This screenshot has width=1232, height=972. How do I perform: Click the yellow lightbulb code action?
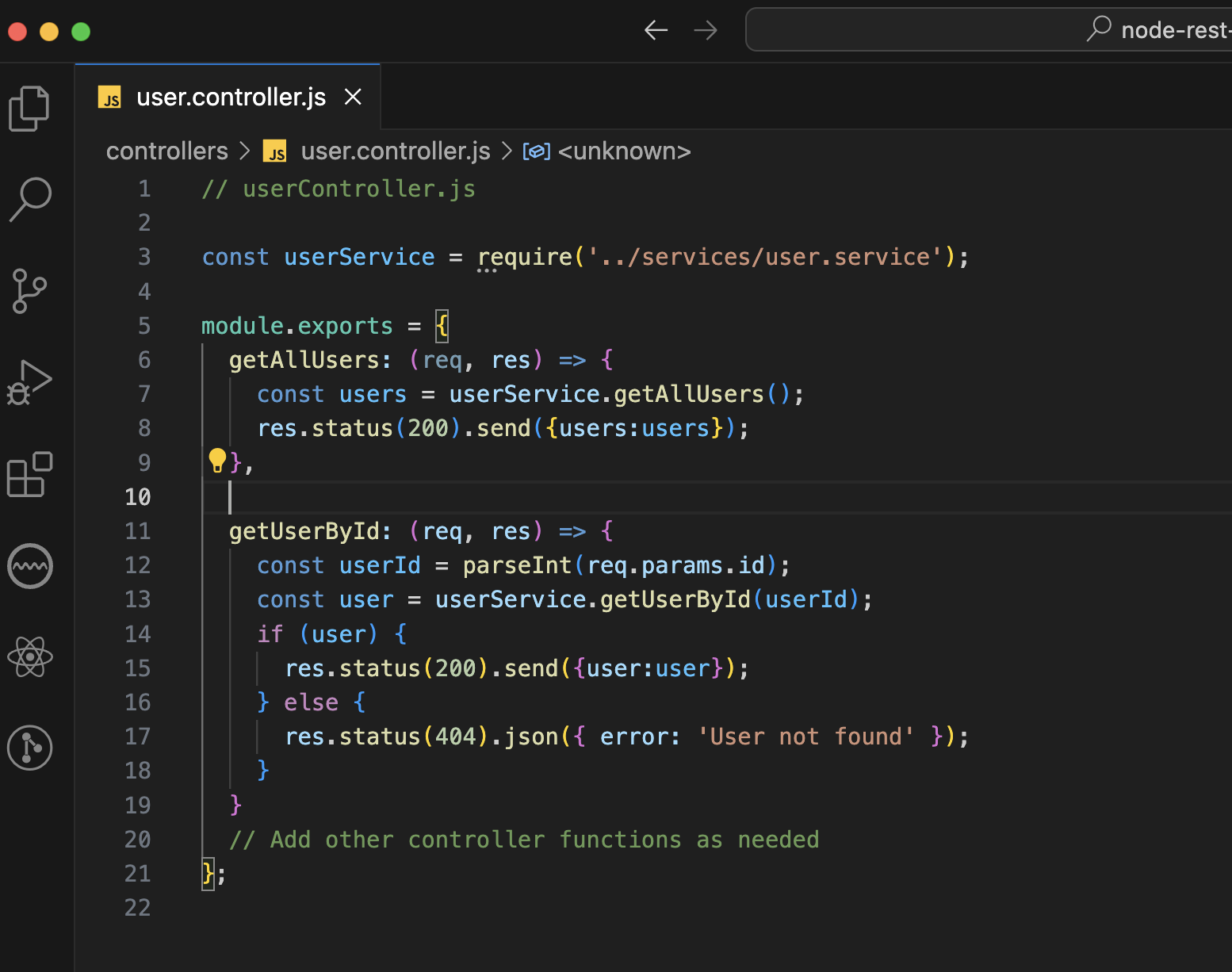point(217,461)
